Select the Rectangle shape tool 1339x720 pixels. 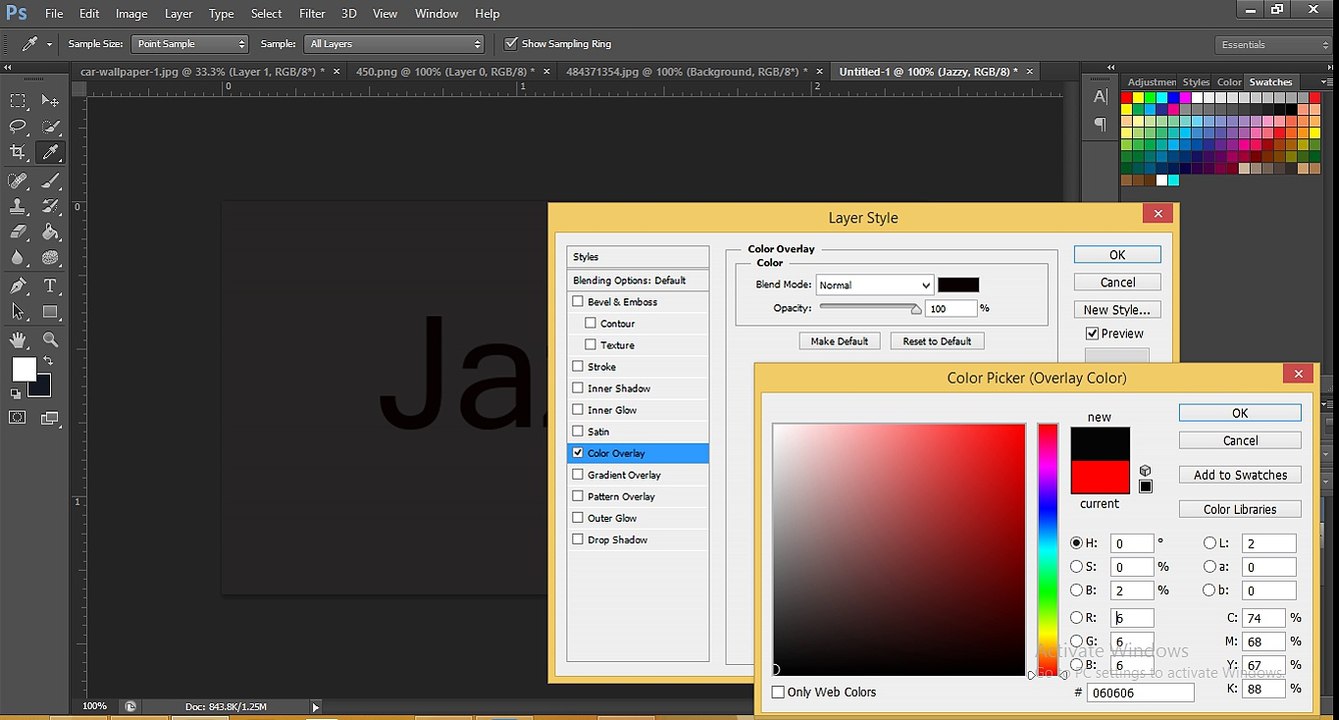coord(50,312)
